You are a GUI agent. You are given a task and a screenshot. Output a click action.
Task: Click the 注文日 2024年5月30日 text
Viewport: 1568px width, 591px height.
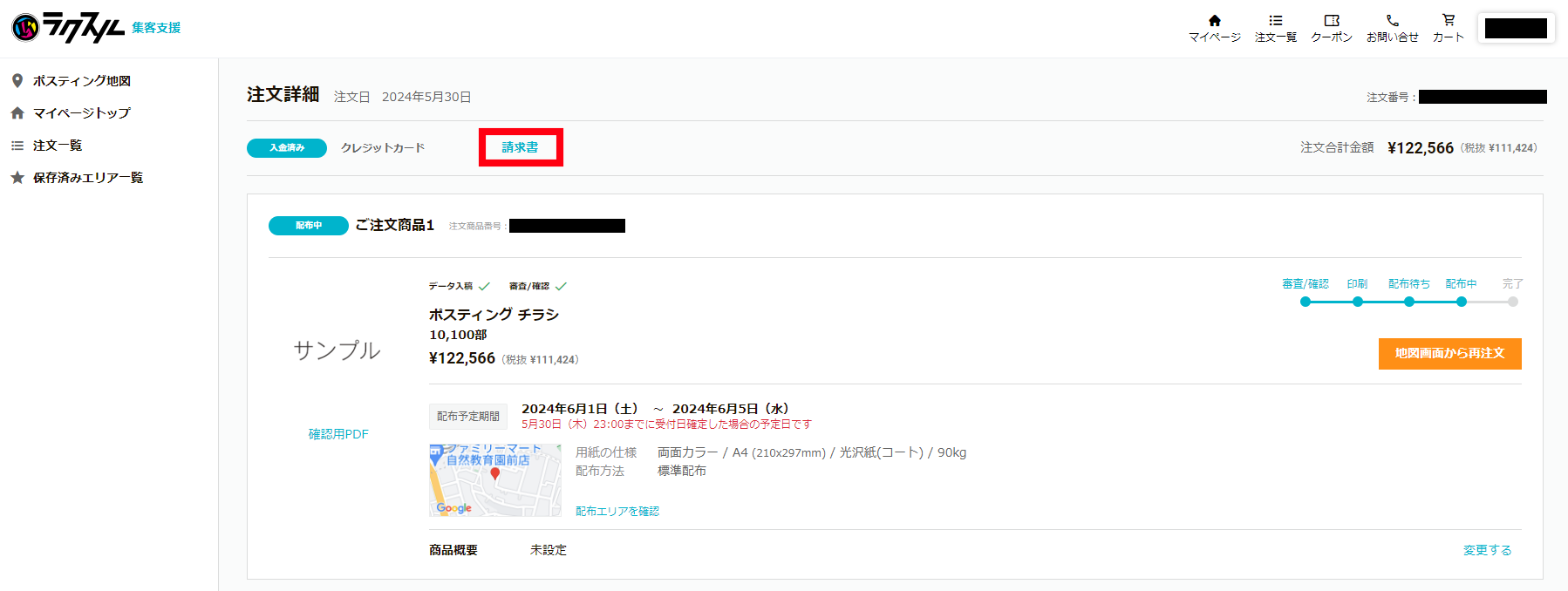403,97
